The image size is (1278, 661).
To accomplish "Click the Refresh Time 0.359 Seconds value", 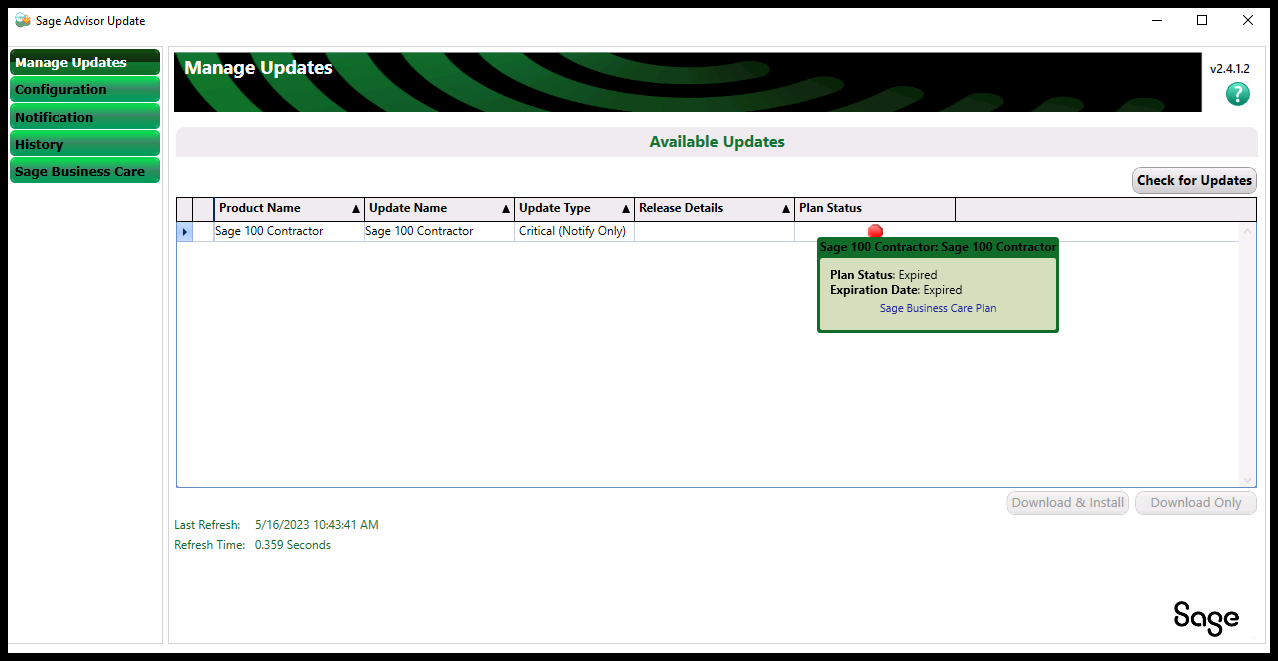I will 293,545.
